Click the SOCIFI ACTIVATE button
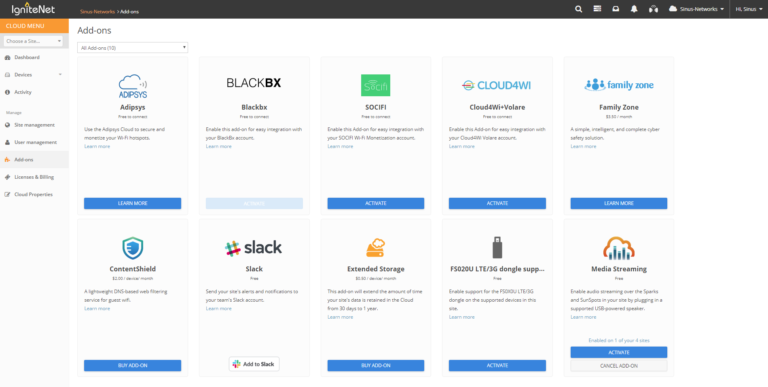This screenshot has width=768, height=387. (376, 203)
